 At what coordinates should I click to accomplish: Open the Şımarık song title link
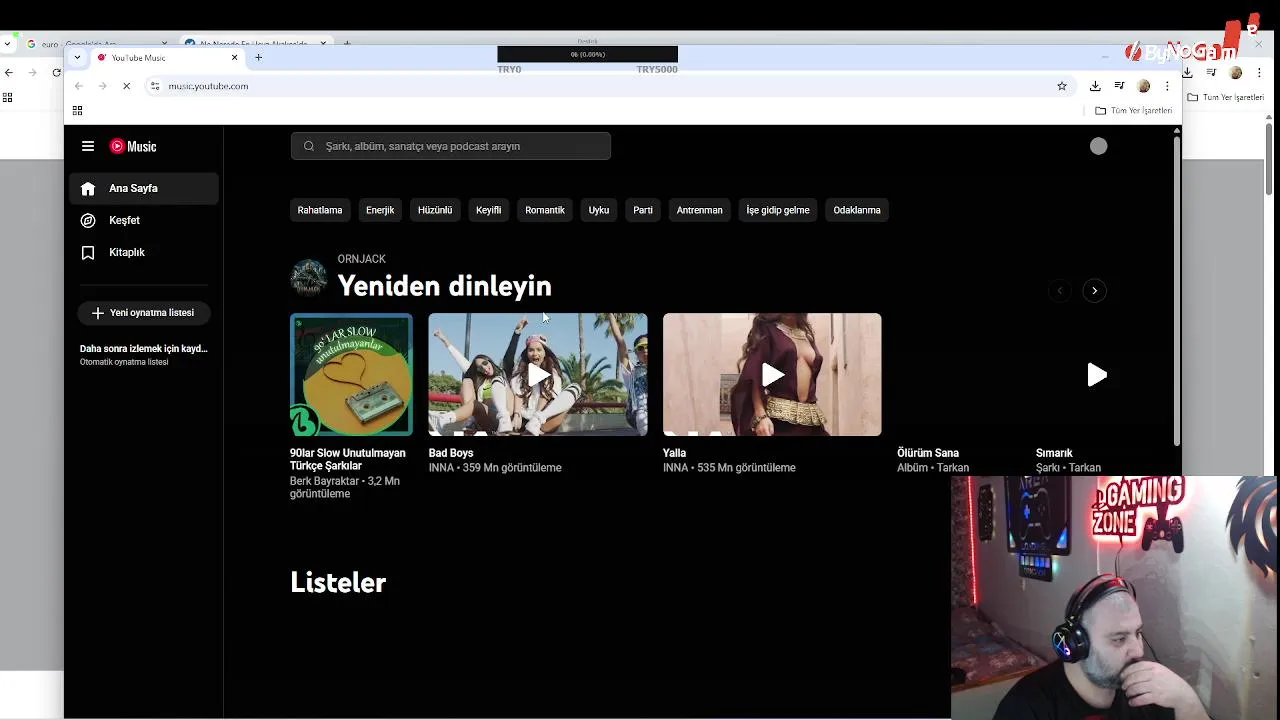[x=1054, y=453]
